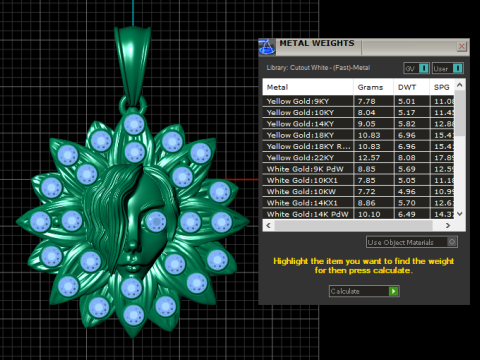
Task: Click the 8.04 grams value
Action: click(x=366, y=113)
